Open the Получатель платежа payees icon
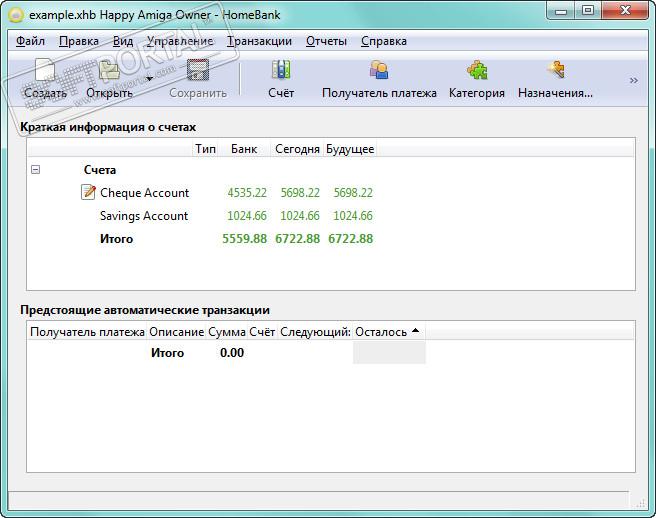The image size is (656, 518). coord(379,70)
